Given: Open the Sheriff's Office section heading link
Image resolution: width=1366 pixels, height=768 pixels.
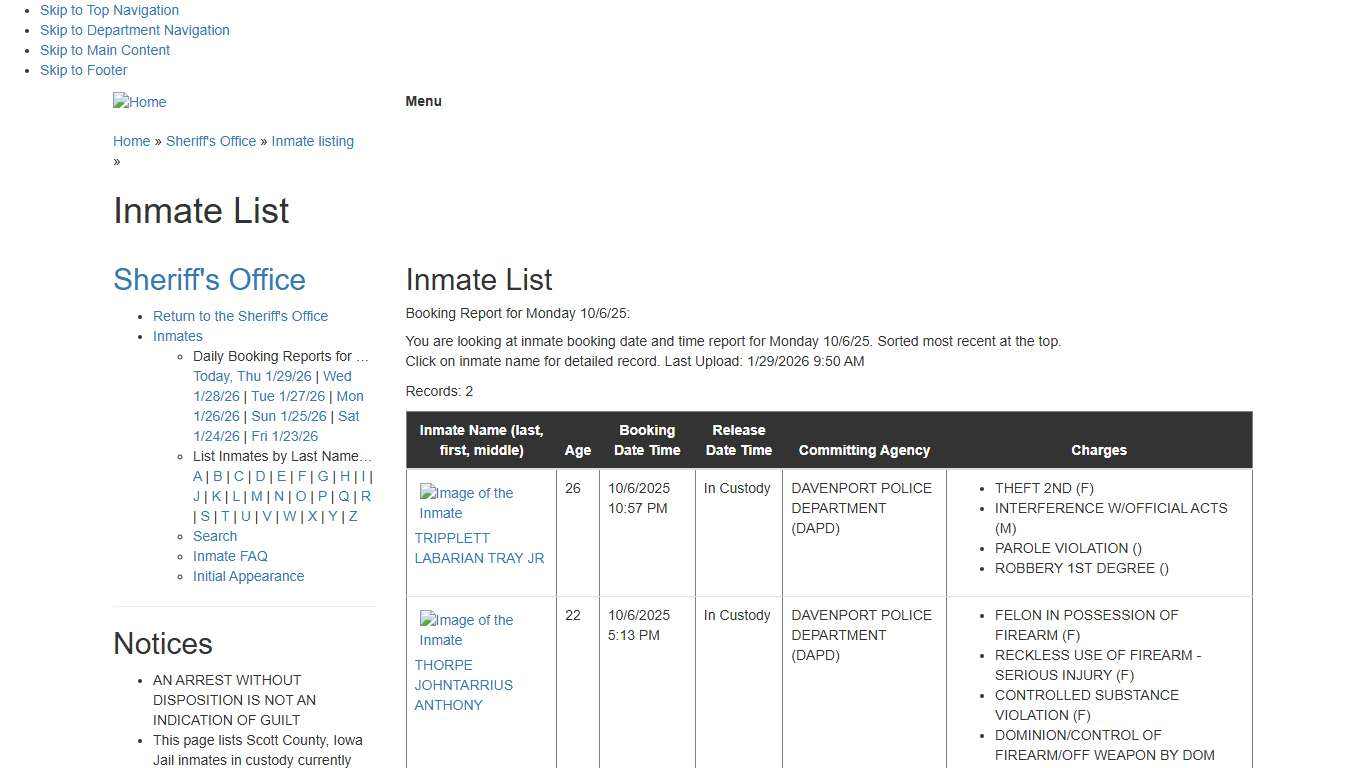Looking at the screenshot, I should point(209,279).
